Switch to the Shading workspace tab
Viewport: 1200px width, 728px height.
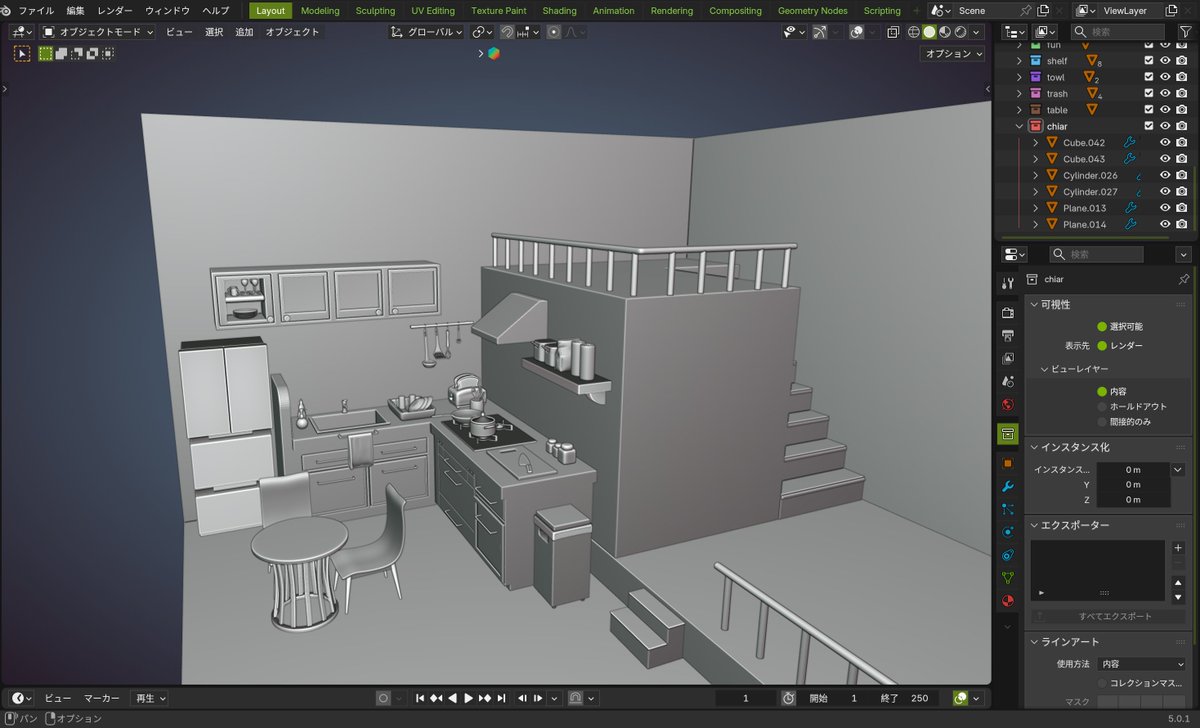tap(559, 10)
